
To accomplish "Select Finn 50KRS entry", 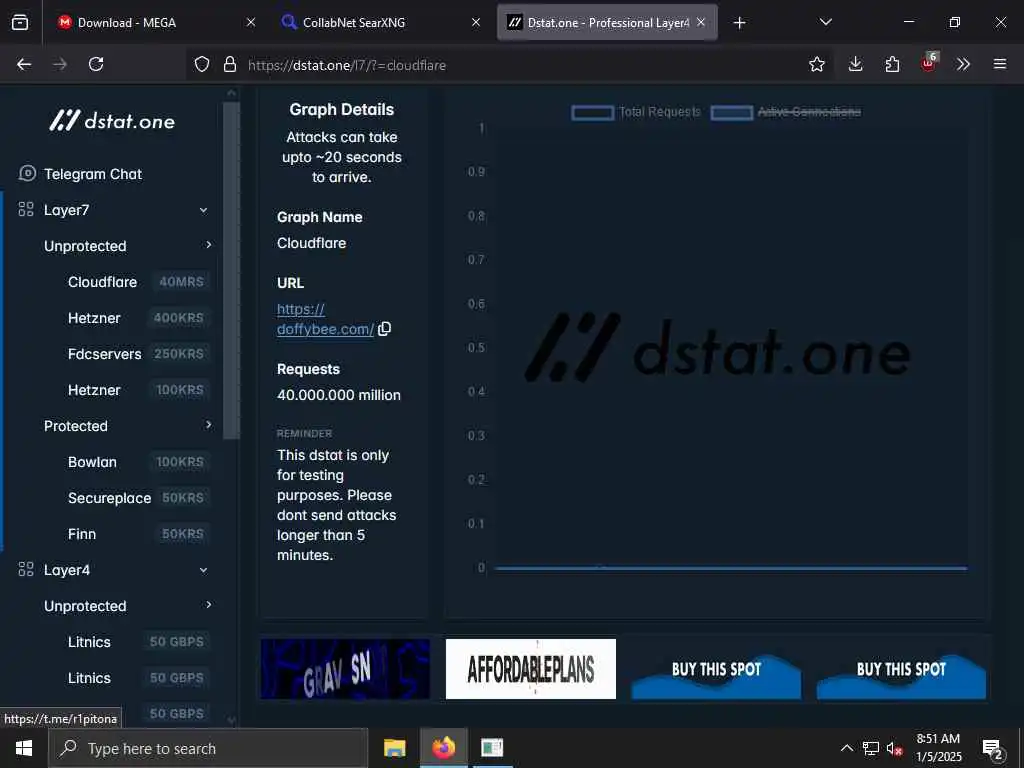I will click(138, 534).
